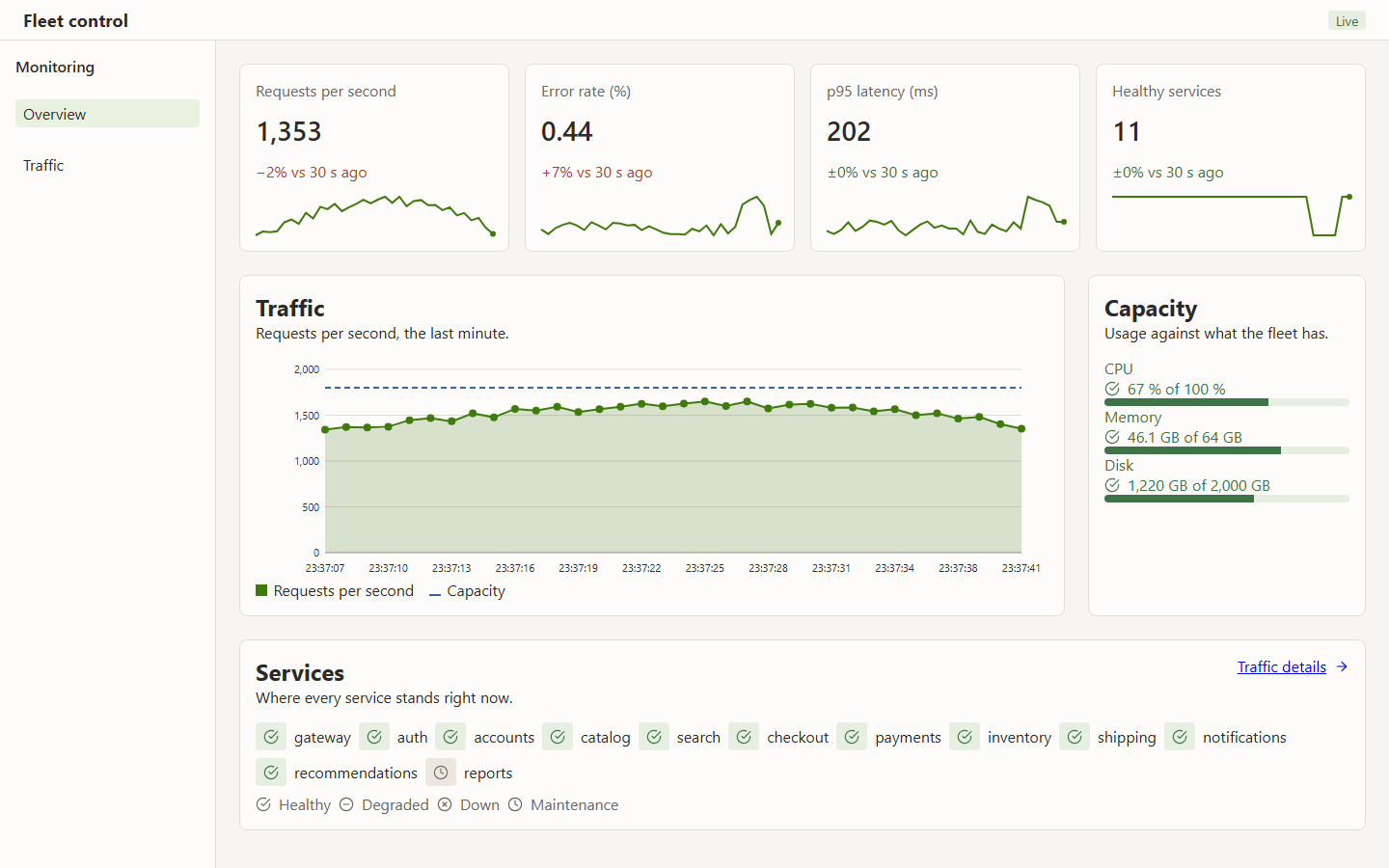Click the shipping service status icon
This screenshot has height=868, width=1389.
tap(1075, 737)
